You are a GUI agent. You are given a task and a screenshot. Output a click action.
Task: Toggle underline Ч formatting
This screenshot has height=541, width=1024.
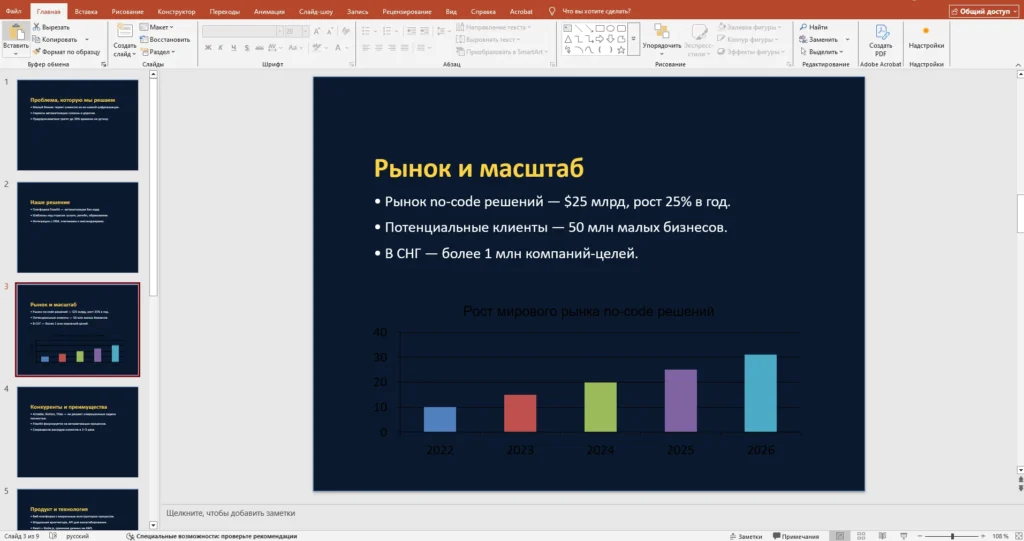233,48
